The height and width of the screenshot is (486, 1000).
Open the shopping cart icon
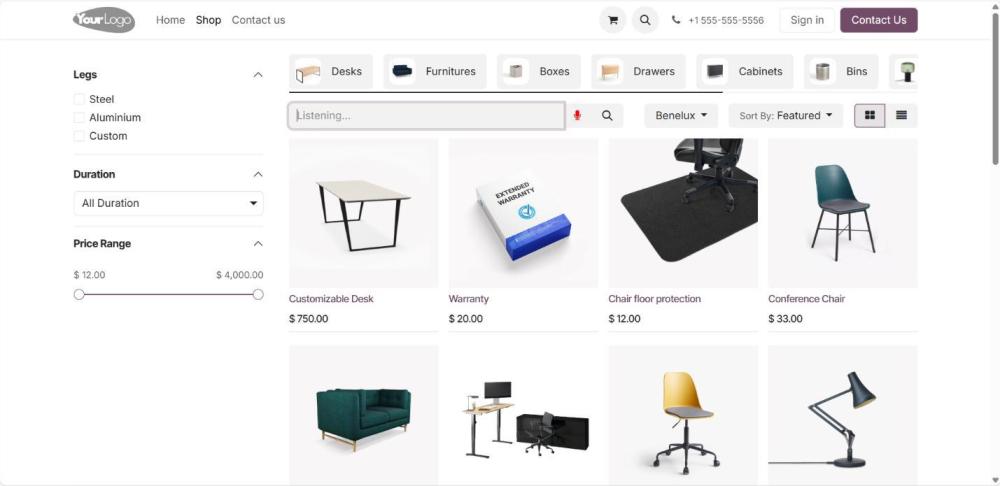pyautogui.click(x=613, y=20)
